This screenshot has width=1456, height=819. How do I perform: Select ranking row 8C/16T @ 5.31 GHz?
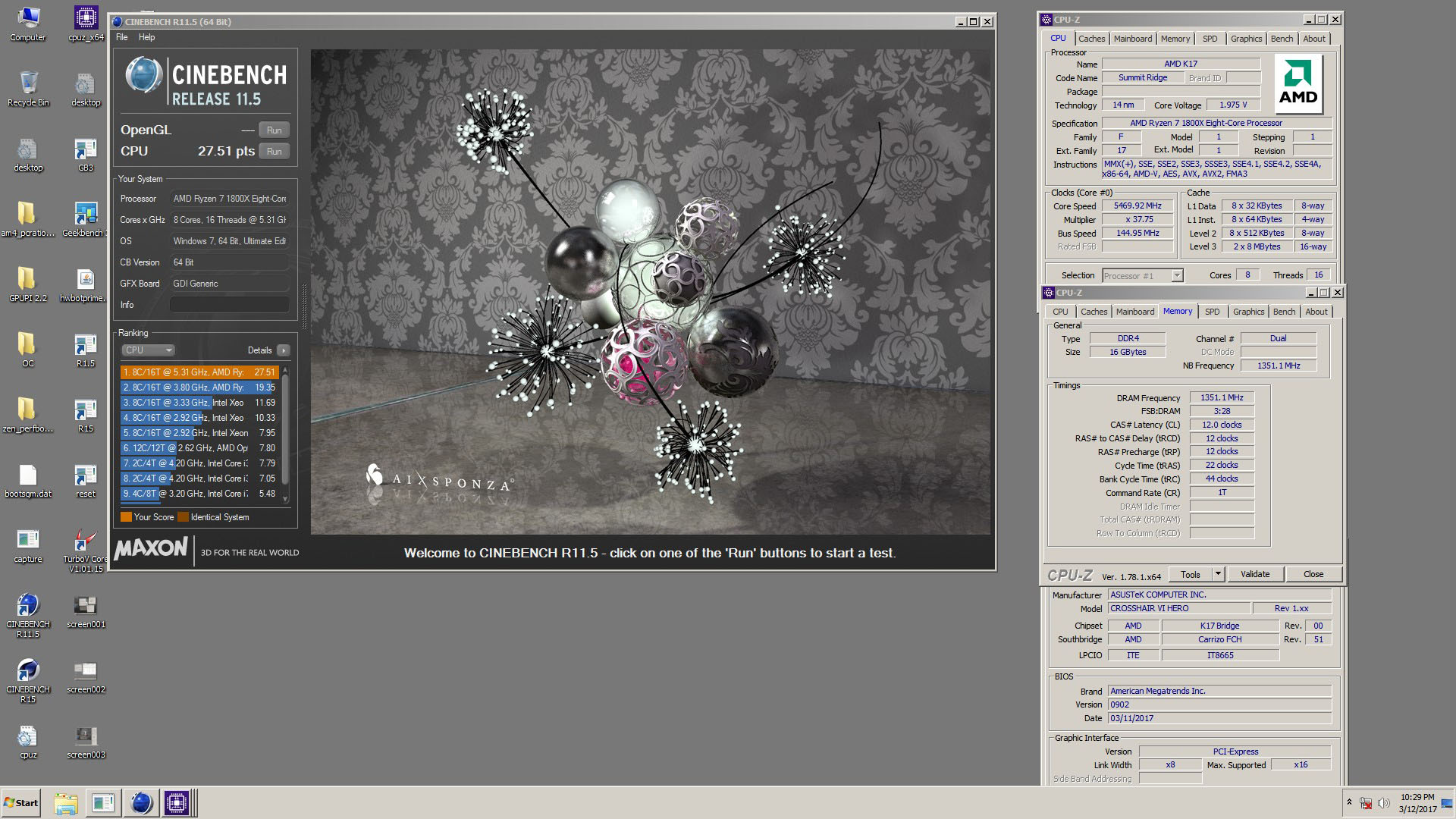tap(199, 372)
